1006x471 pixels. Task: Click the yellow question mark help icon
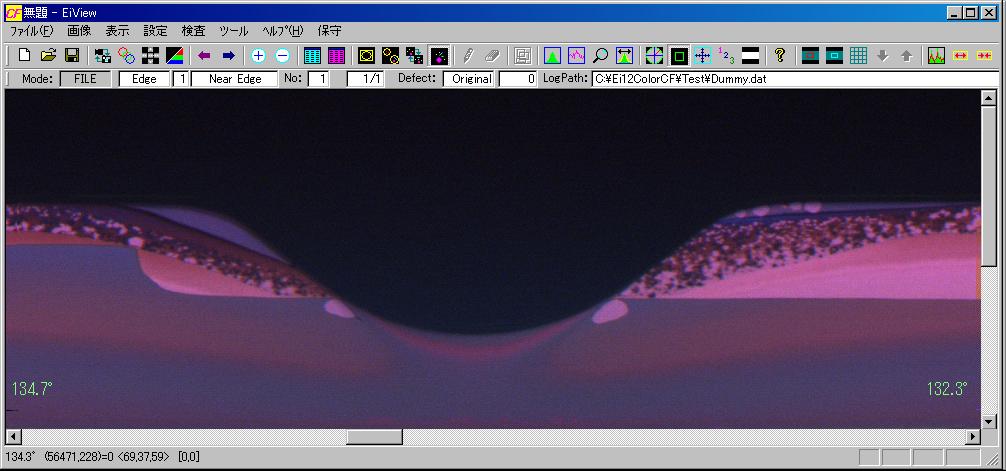(780, 56)
